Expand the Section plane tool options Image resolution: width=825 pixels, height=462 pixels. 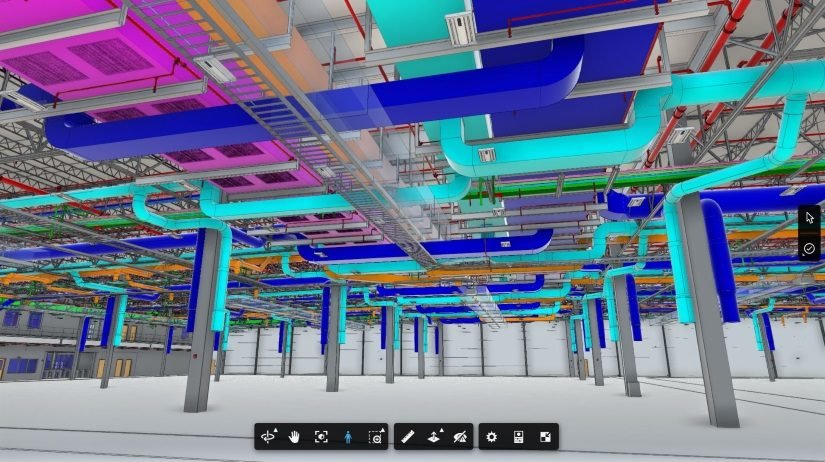click(434, 437)
